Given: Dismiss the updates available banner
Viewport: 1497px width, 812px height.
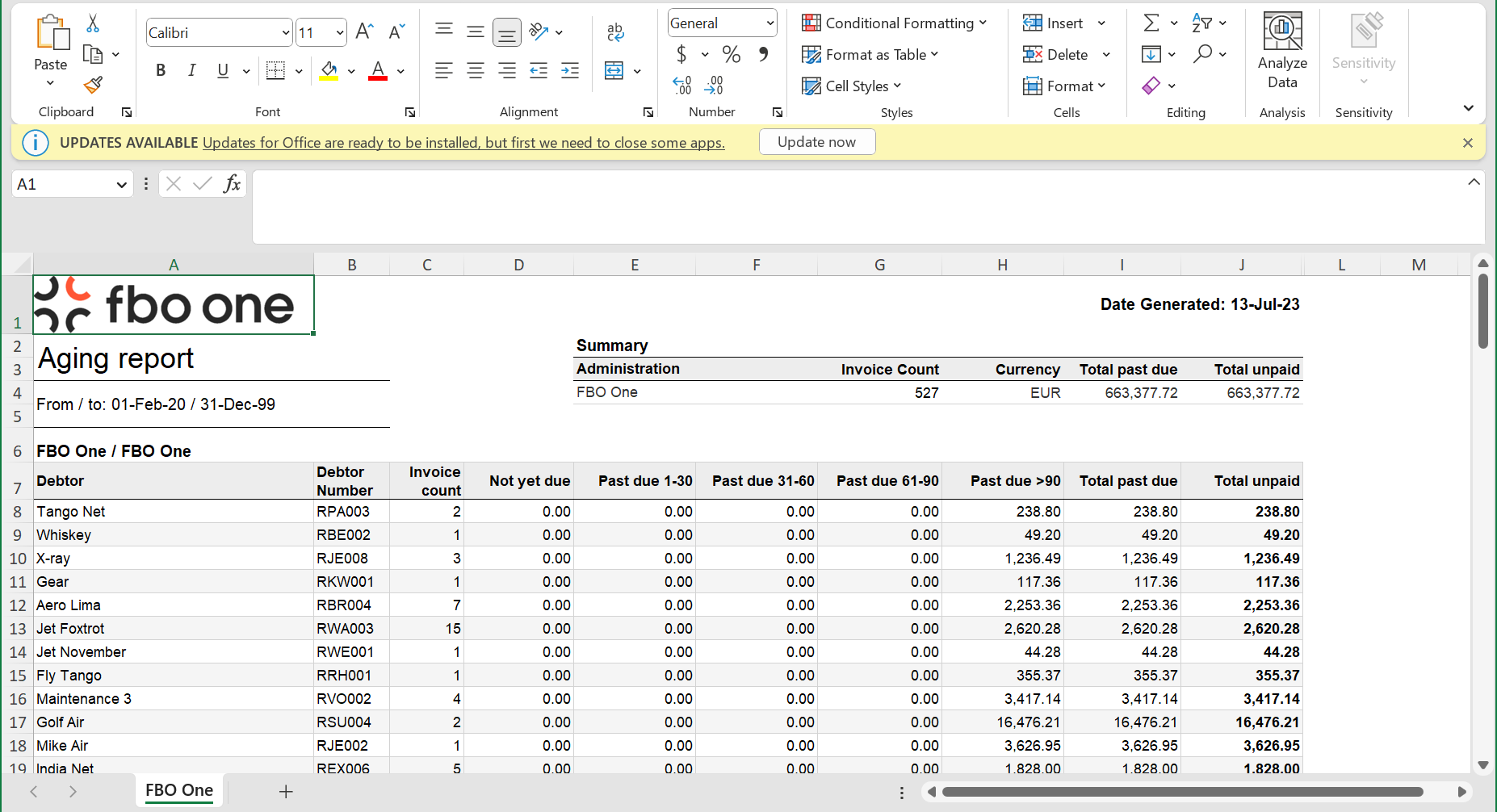Looking at the screenshot, I should [1468, 143].
